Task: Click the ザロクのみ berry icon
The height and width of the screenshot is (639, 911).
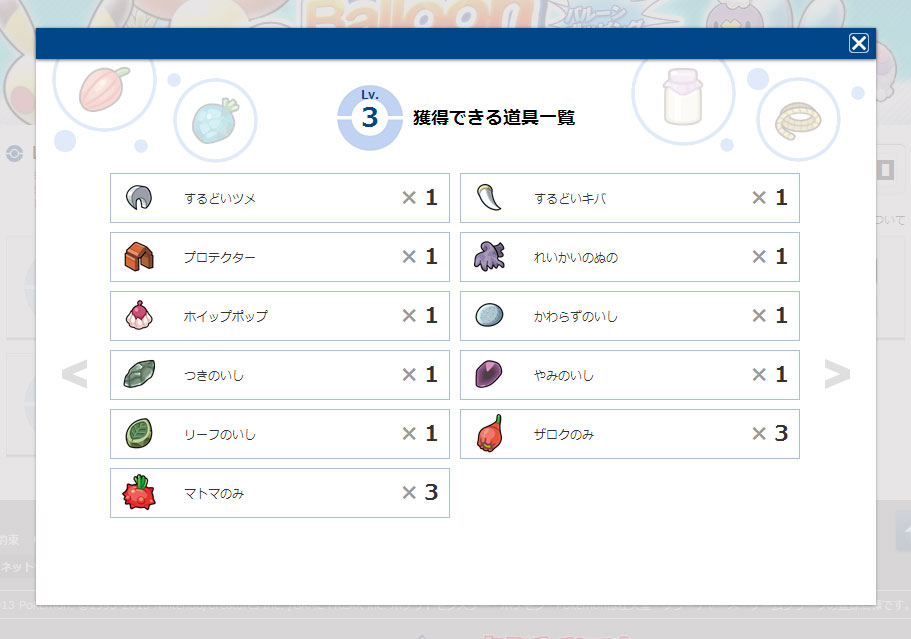Action: tap(489, 433)
